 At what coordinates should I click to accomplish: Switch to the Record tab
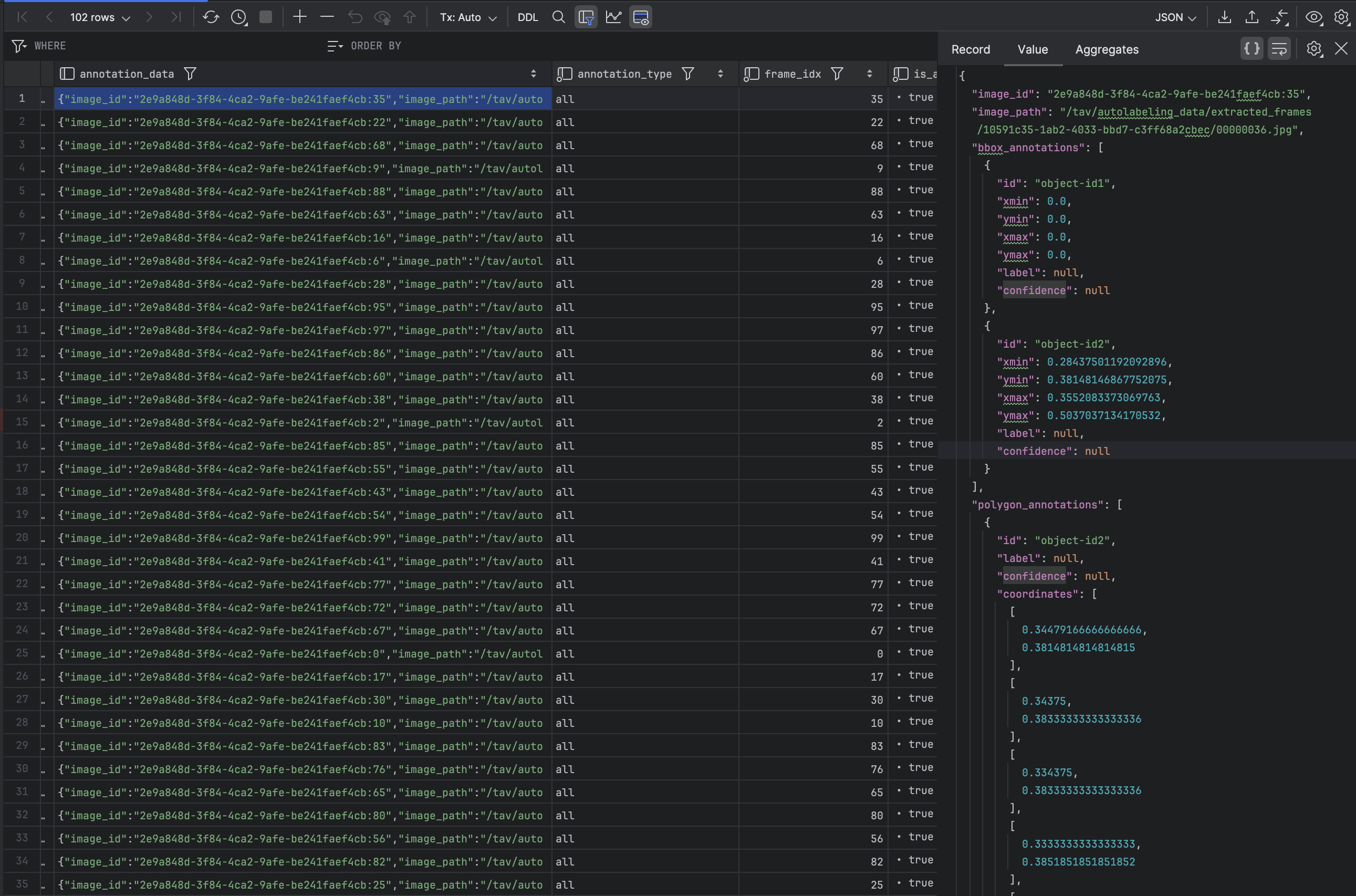click(971, 49)
